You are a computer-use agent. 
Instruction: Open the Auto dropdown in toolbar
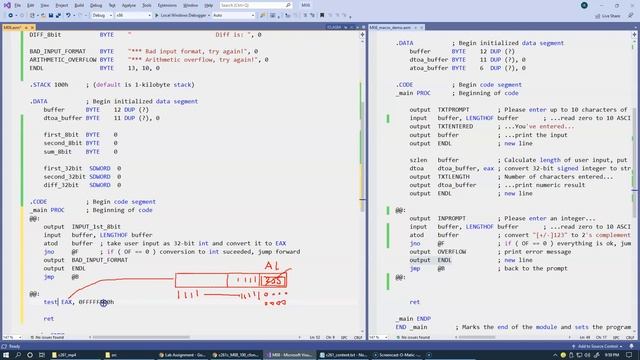(x=234, y=16)
